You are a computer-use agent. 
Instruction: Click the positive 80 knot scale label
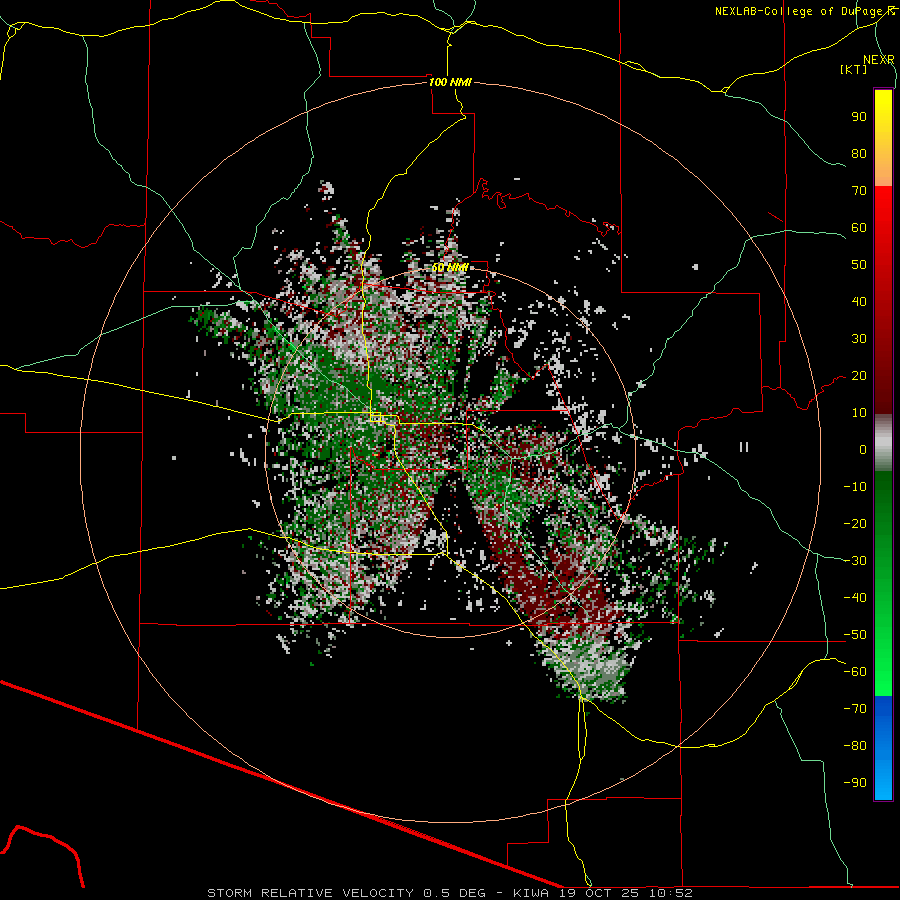click(859, 154)
